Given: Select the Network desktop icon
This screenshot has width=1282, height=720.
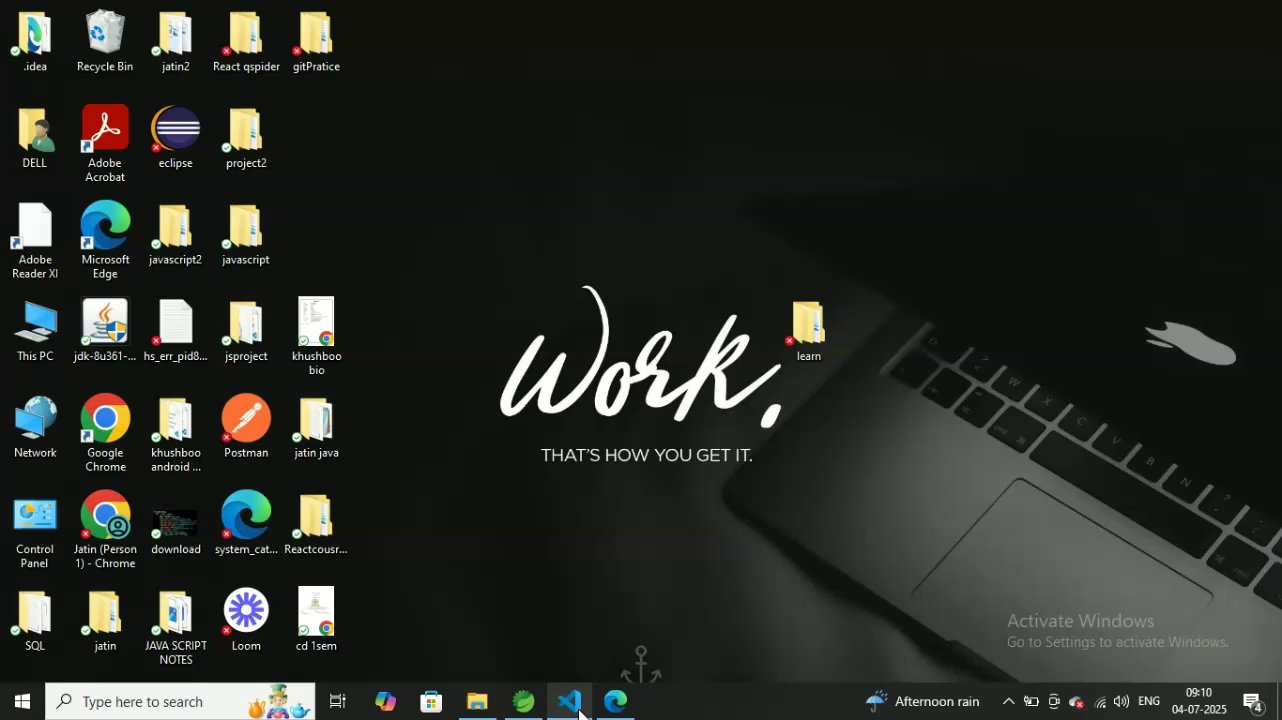Looking at the screenshot, I should coord(35,428).
